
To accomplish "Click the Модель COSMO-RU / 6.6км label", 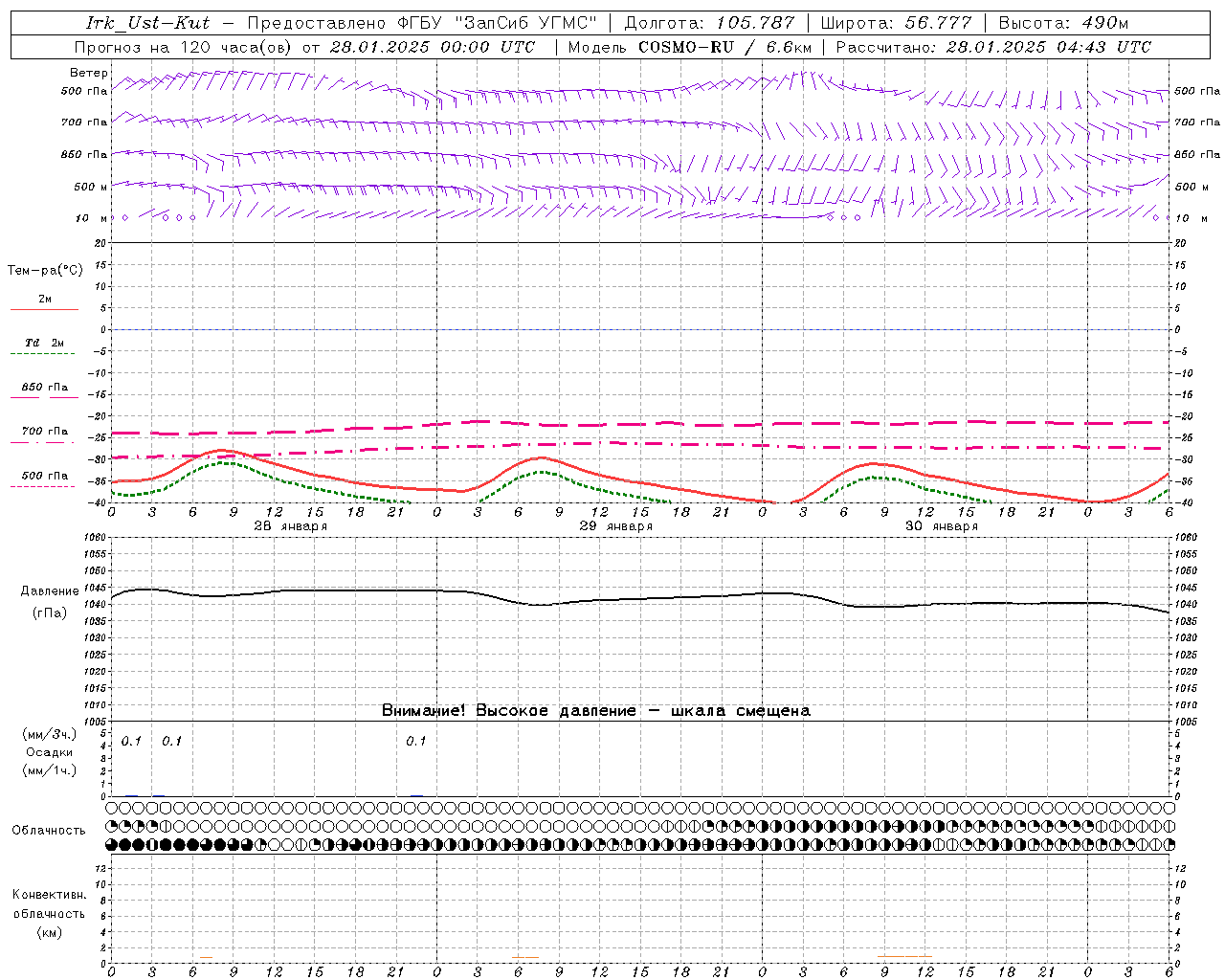I will coord(690,47).
